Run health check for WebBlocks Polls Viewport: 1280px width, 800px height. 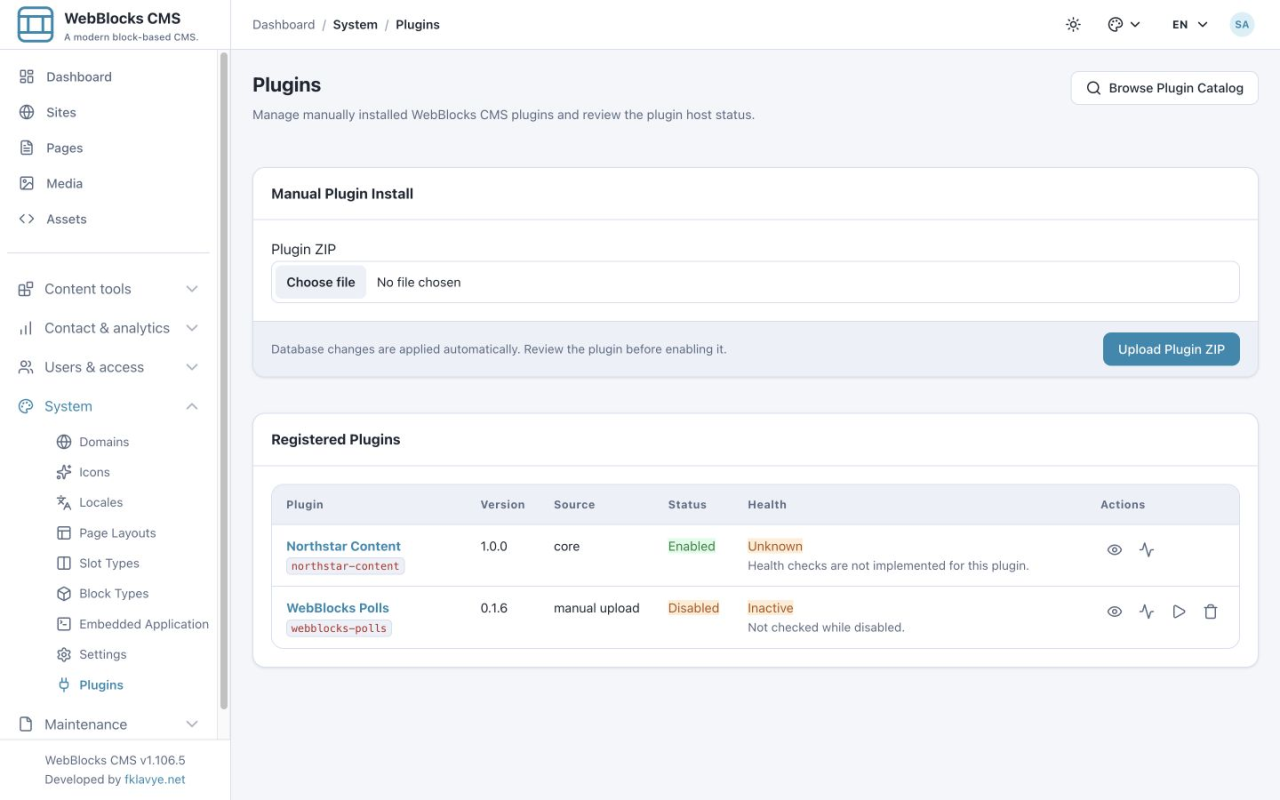point(1147,612)
